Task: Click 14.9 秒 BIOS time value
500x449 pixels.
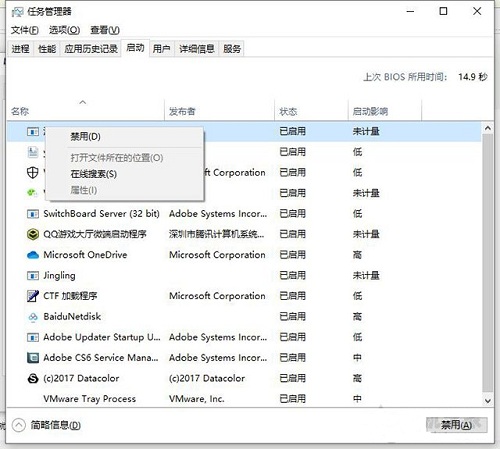Action: tap(473, 77)
